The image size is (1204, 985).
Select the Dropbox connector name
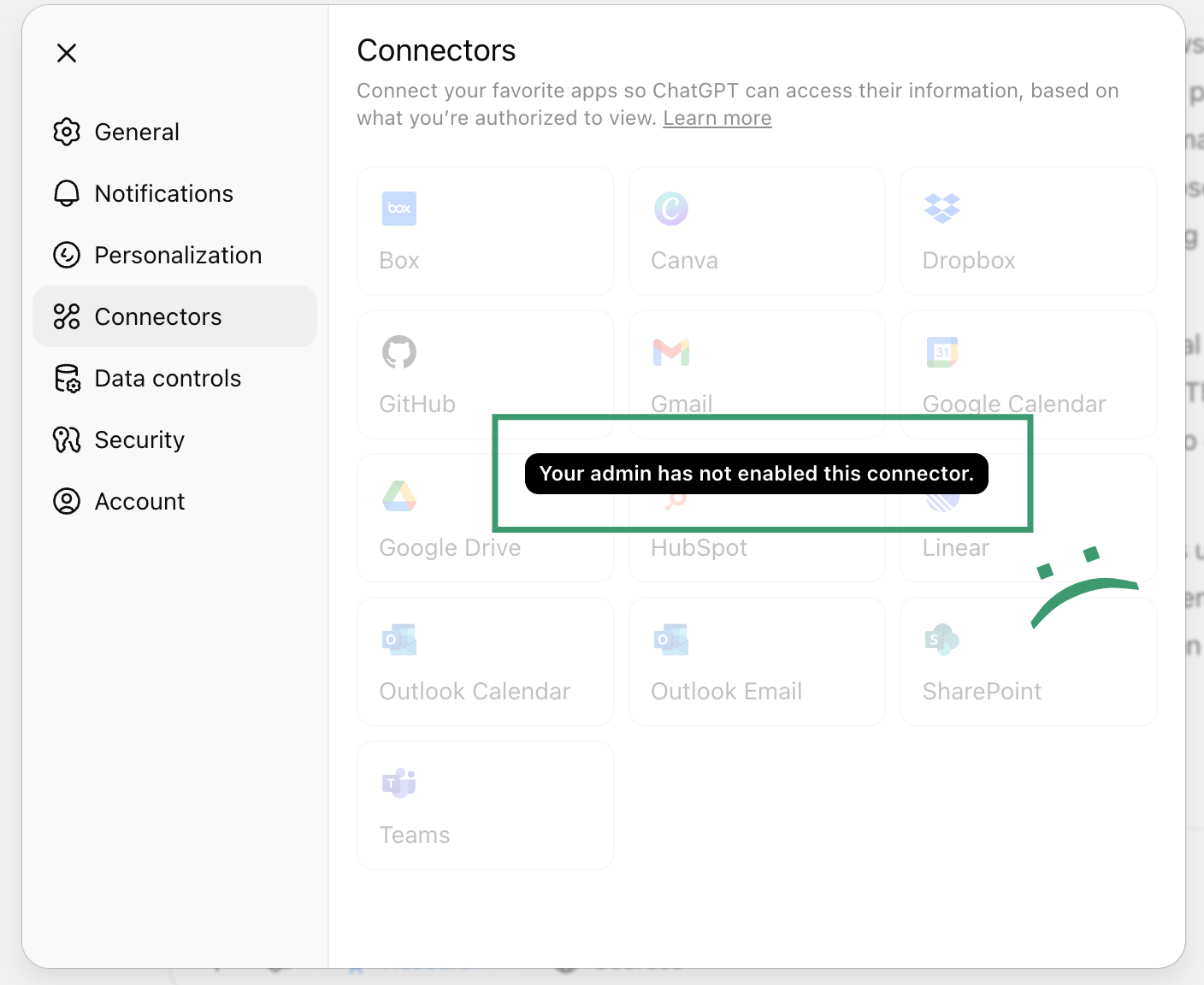pyautogui.click(x=969, y=261)
